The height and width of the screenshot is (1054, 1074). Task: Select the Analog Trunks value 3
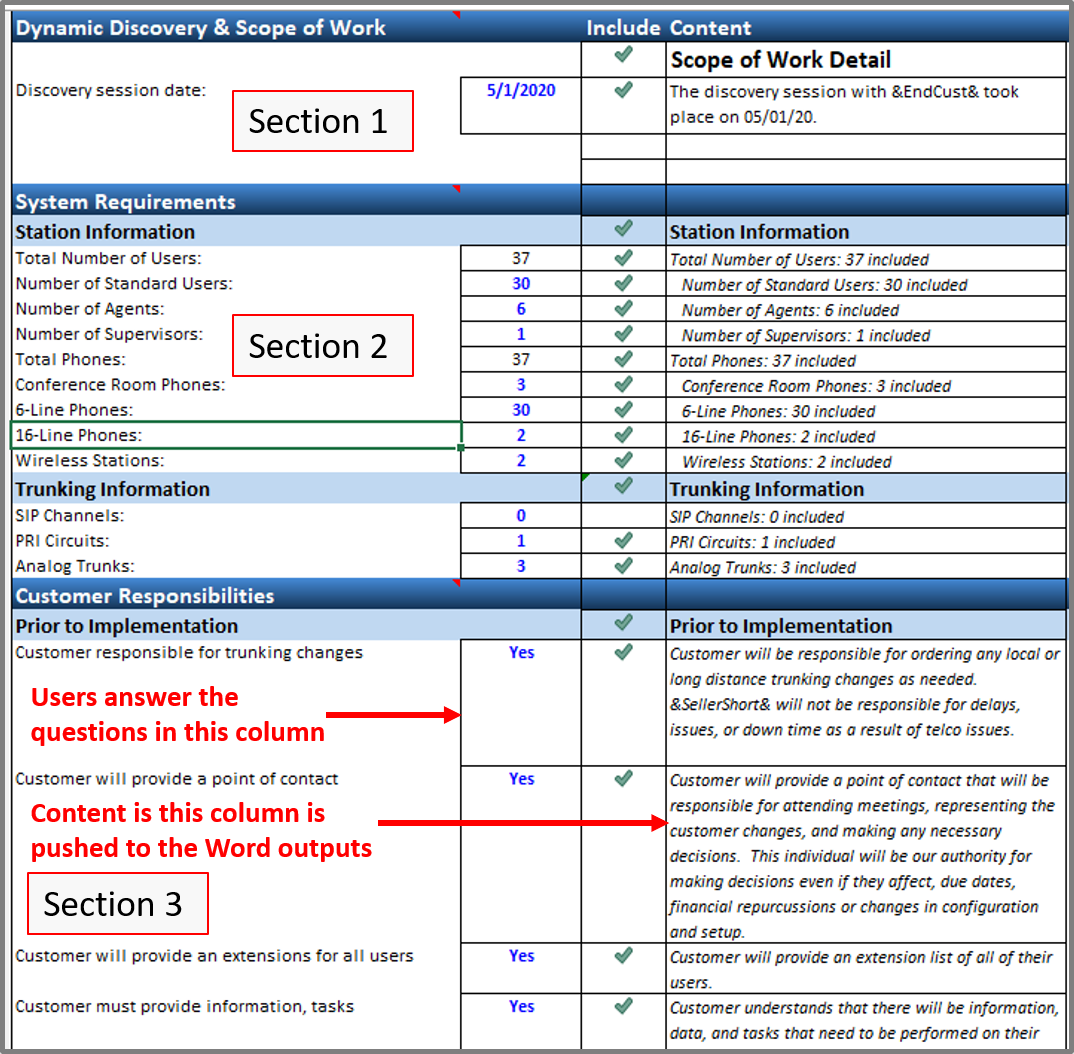(521, 566)
